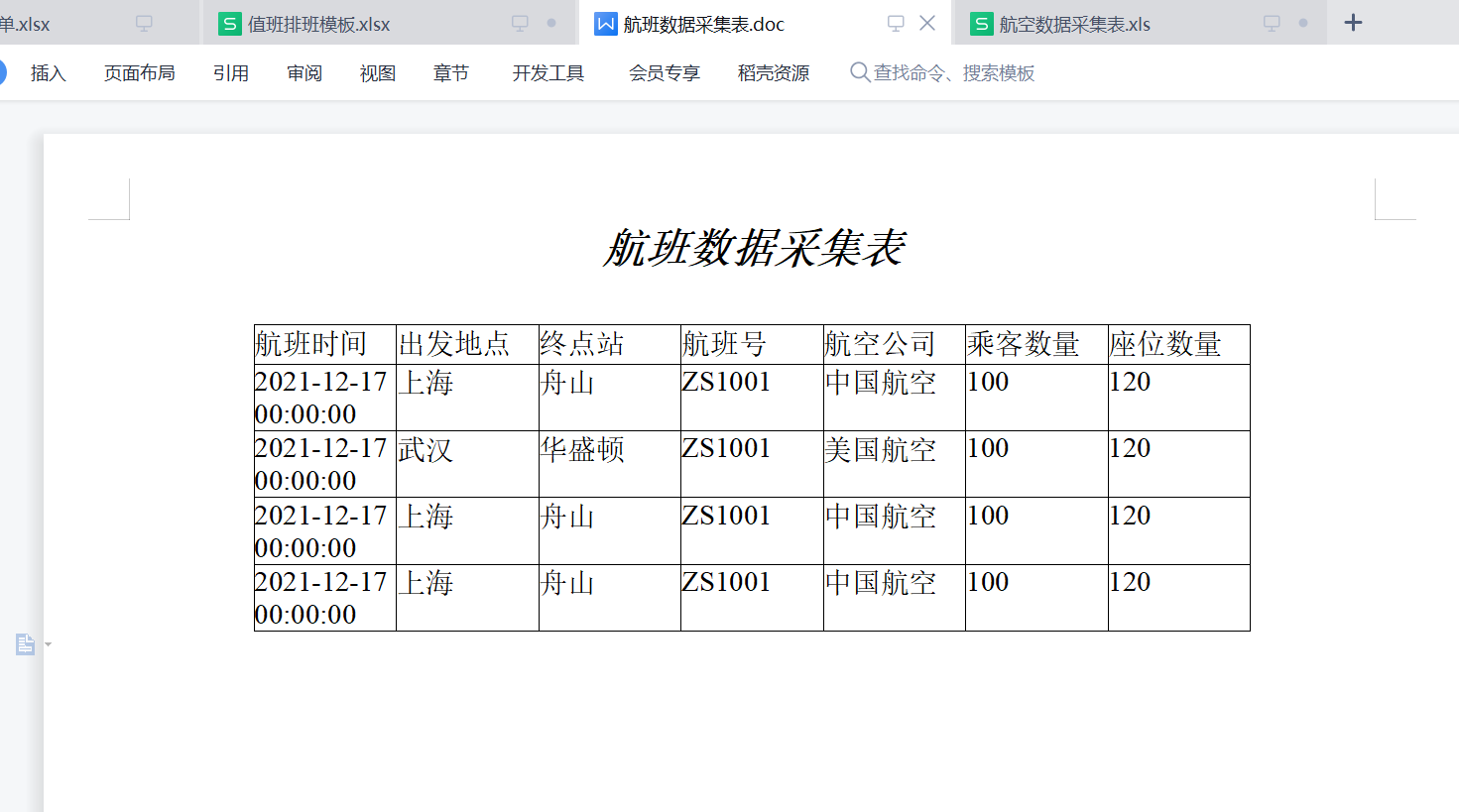Click monitor icon on 航班数据采集表.doc tab
The image size is (1459, 812).
tap(896, 23)
